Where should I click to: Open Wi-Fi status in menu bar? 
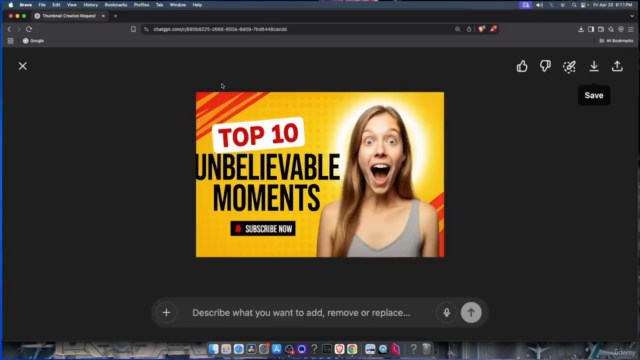coord(562,5)
